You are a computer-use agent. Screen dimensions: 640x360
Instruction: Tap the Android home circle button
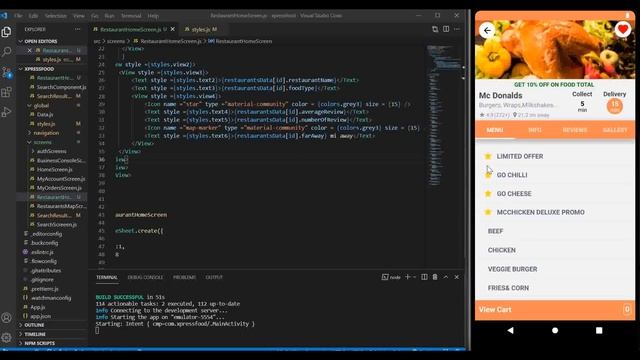click(555, 330)
